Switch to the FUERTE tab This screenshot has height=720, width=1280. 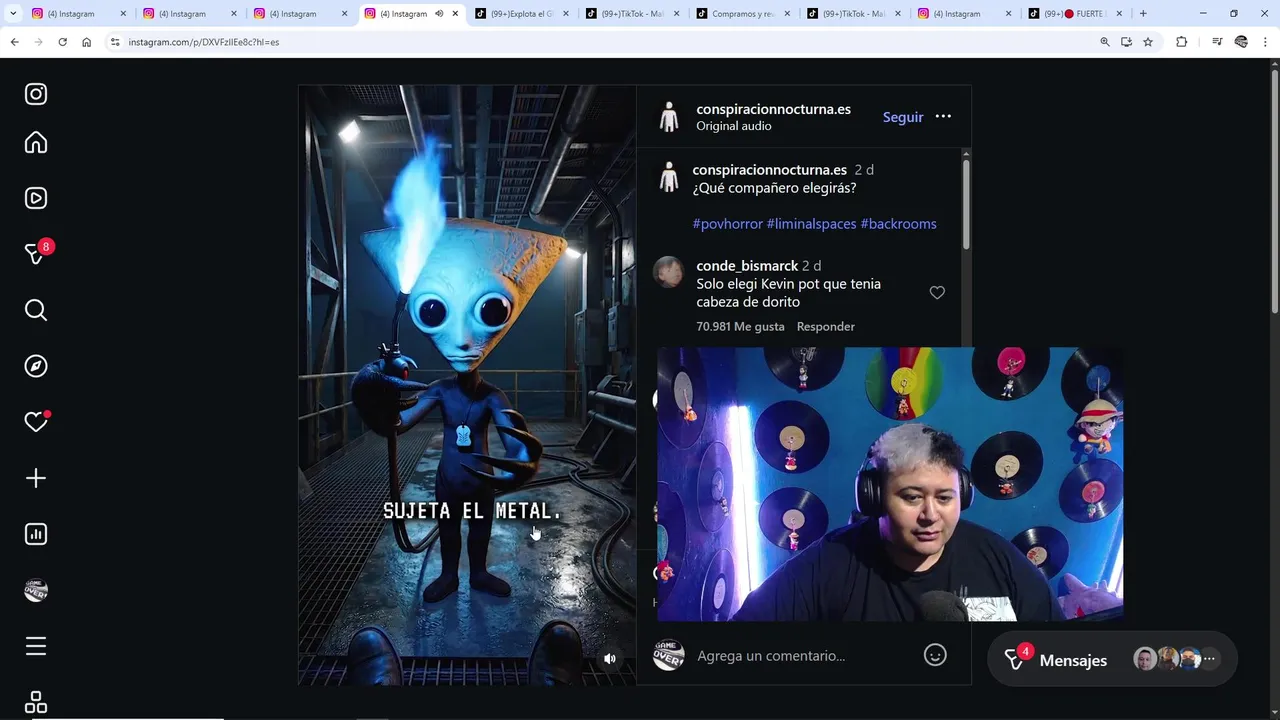pyautogui.click(x=1075, y=14)
